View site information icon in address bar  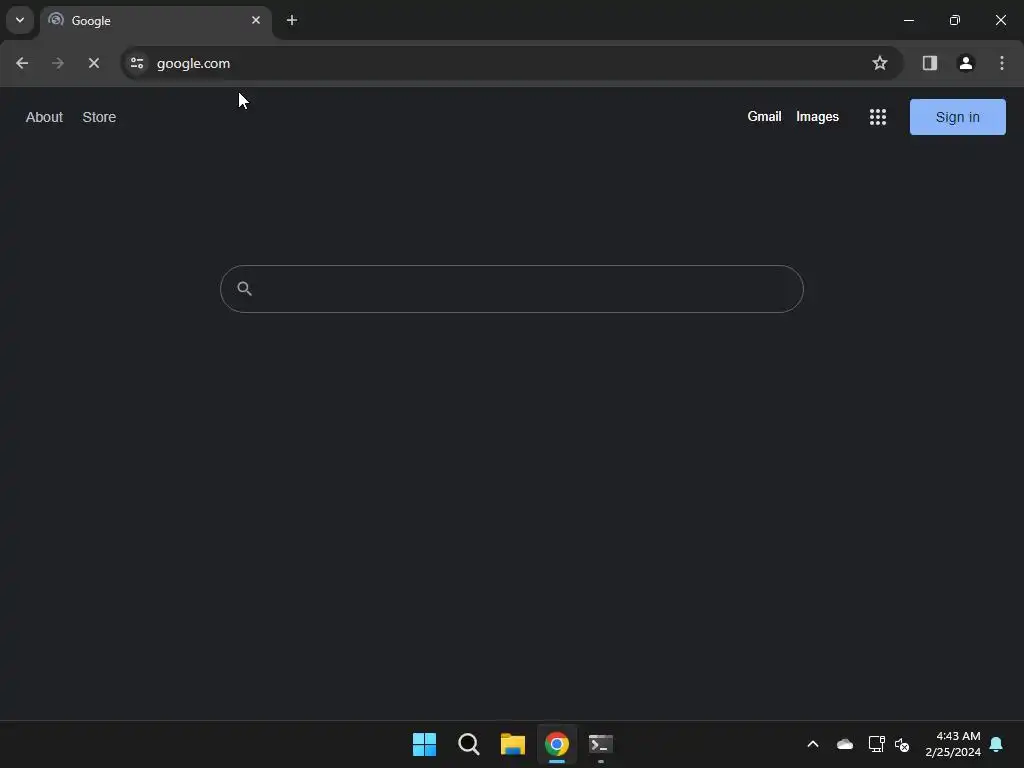(x=137, y=63)
